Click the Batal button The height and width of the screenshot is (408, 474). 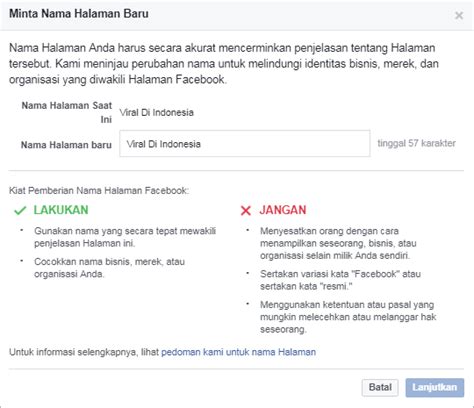tap(380, 387)
